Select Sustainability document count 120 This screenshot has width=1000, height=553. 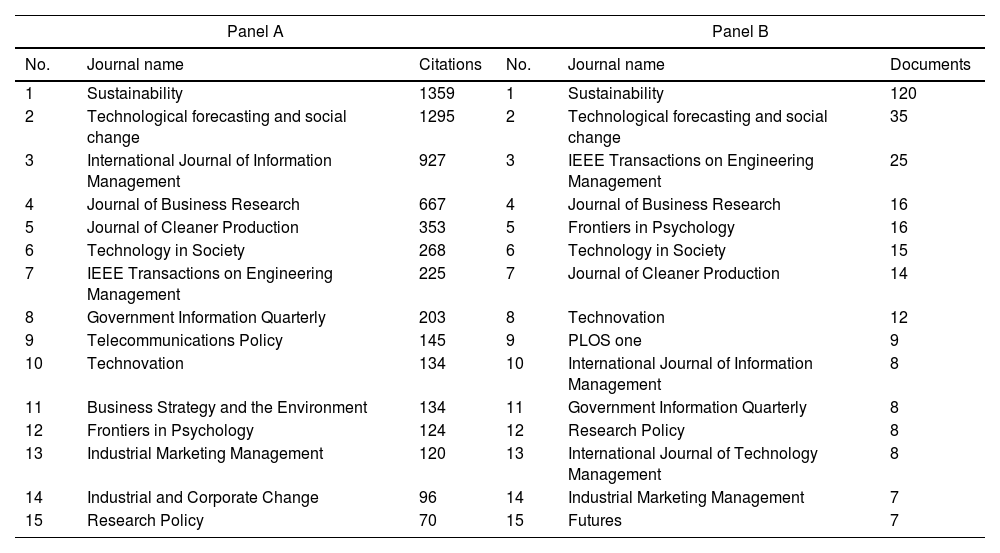coord(903,94)
